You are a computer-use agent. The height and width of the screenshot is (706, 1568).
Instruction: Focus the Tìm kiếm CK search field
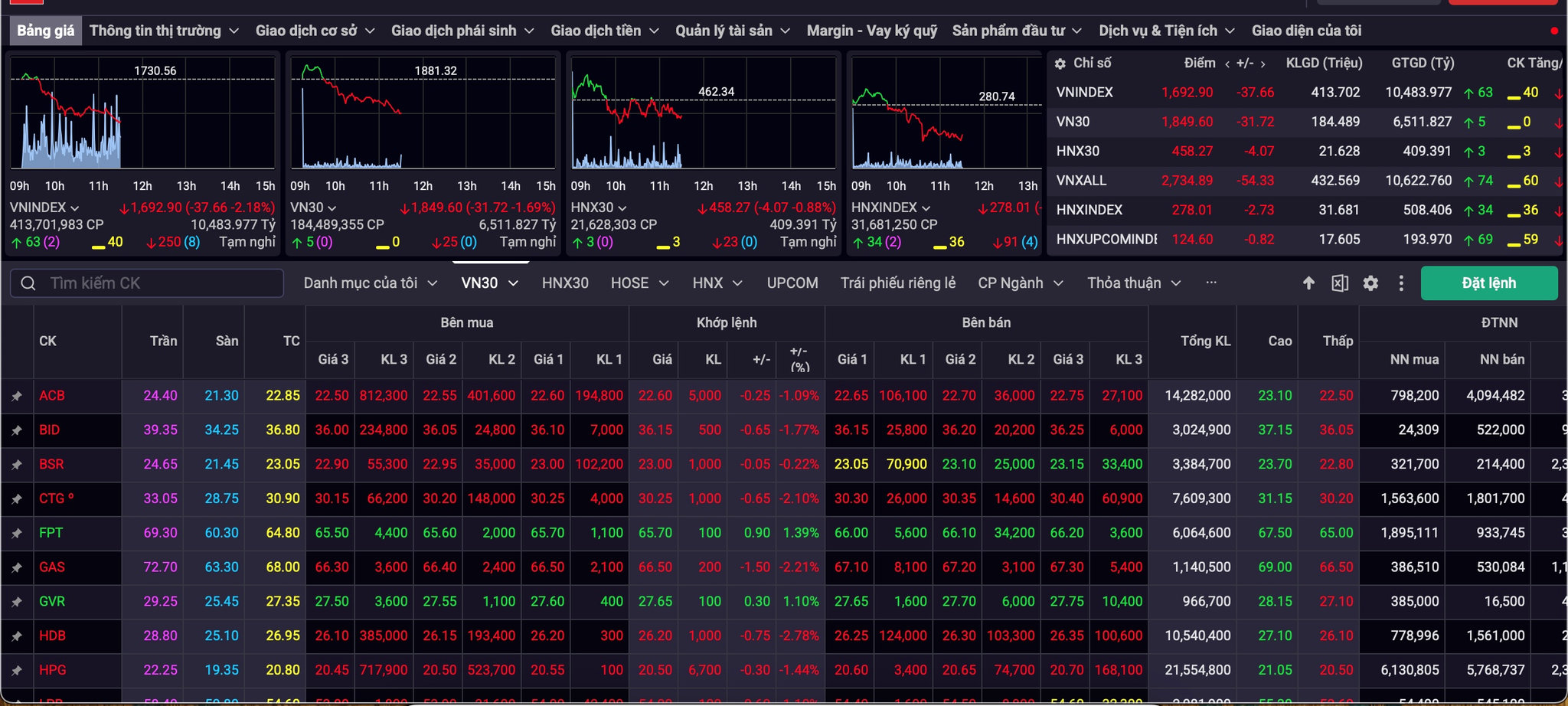tap(147, 283)
